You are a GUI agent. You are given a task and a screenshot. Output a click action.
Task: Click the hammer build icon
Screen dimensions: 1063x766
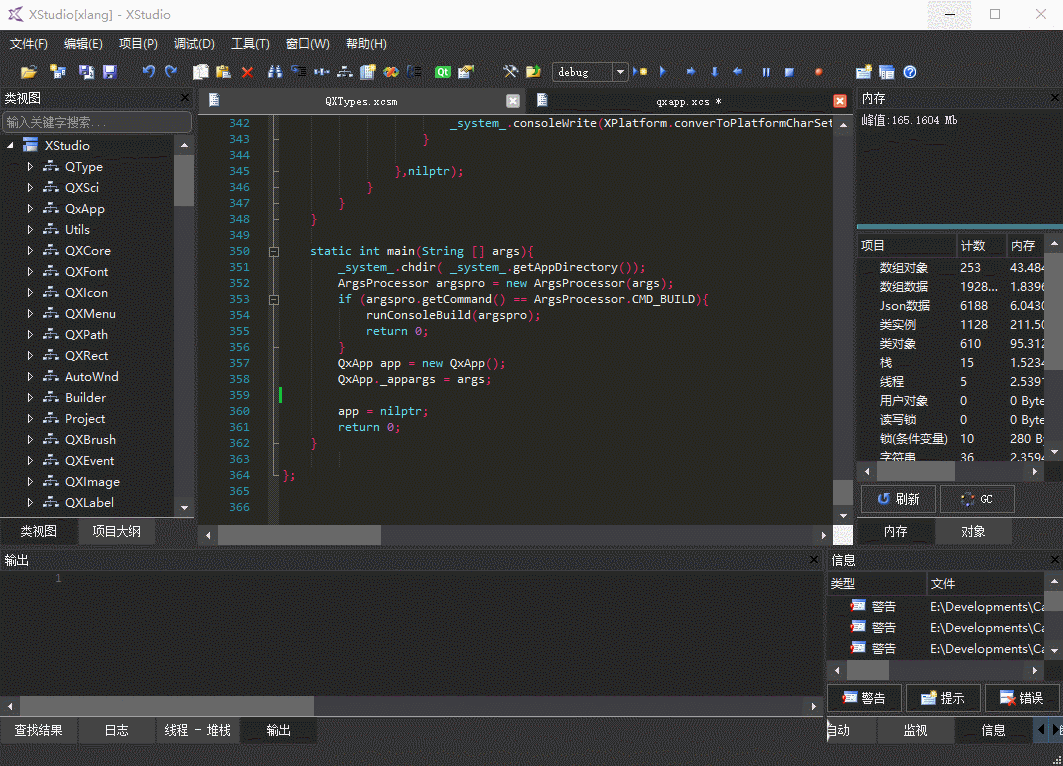pyautogui.click(x=510, y=72)
